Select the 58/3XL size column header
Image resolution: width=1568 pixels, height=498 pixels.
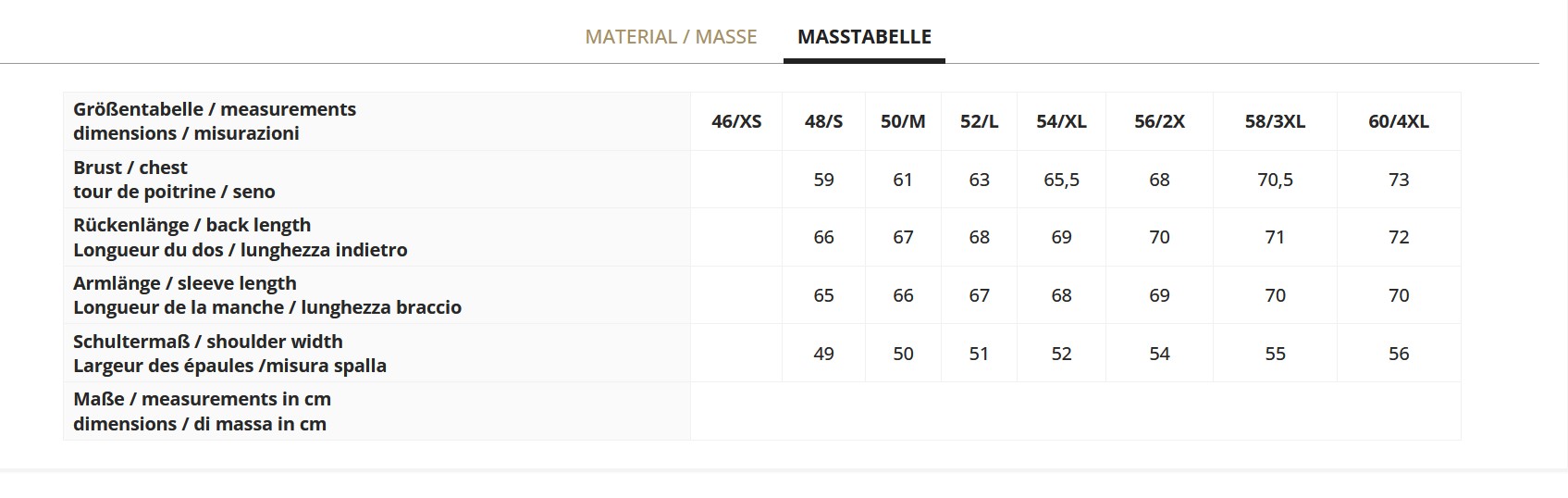tap(1275, 121)
